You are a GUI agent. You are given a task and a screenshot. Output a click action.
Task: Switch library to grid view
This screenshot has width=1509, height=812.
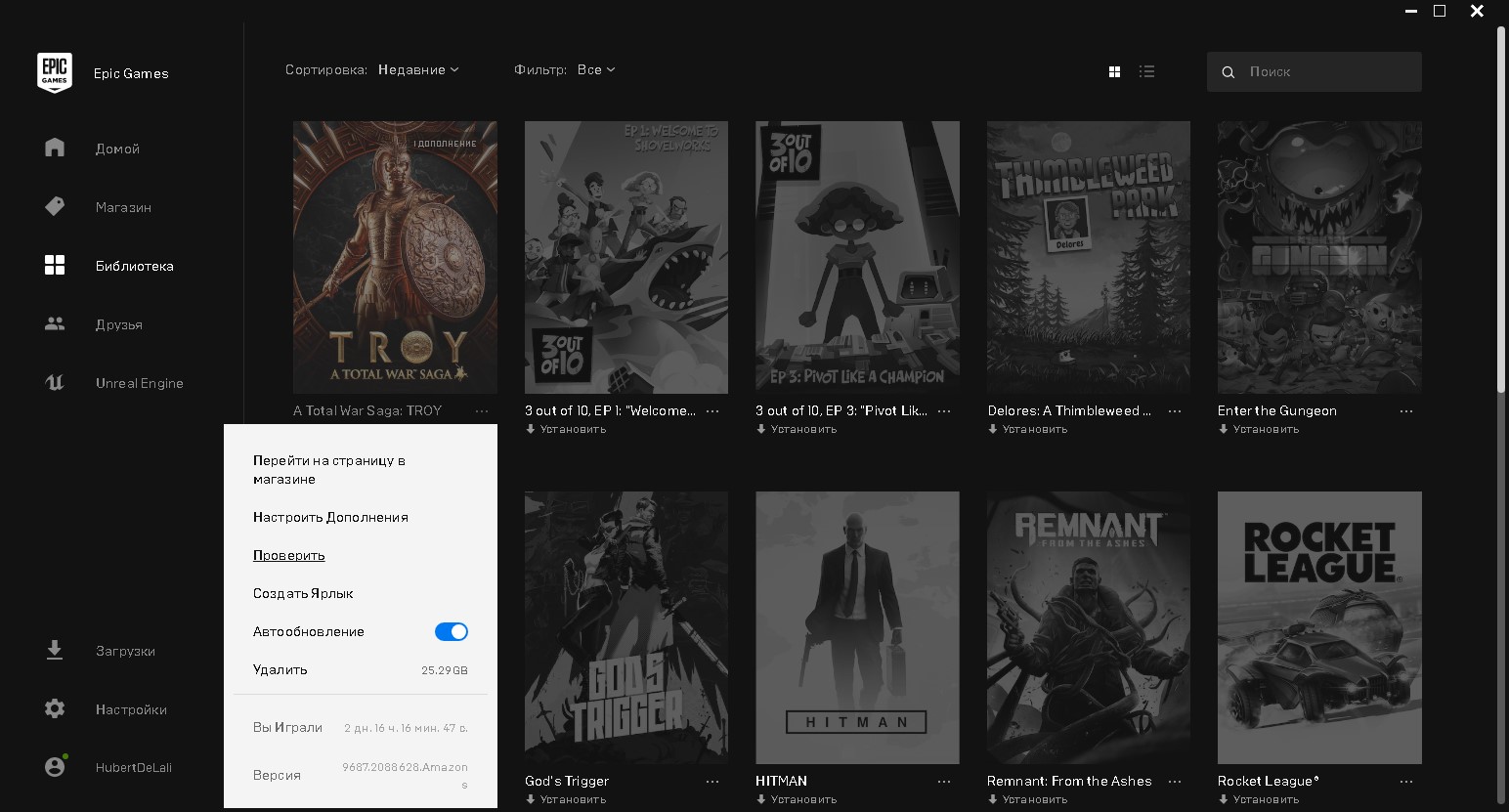[x=1114, y=71]
